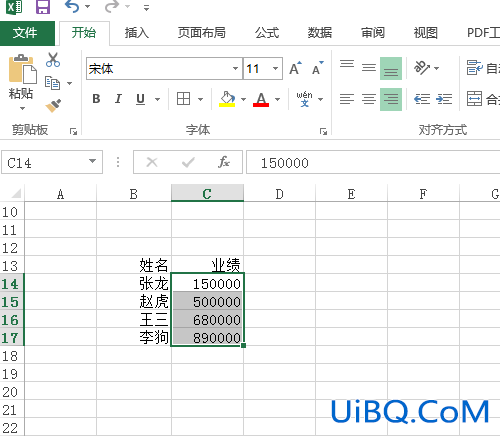500x436 pixels.
Task: Toggle Align Left horizontal alignment
Action: click(347, 99)
